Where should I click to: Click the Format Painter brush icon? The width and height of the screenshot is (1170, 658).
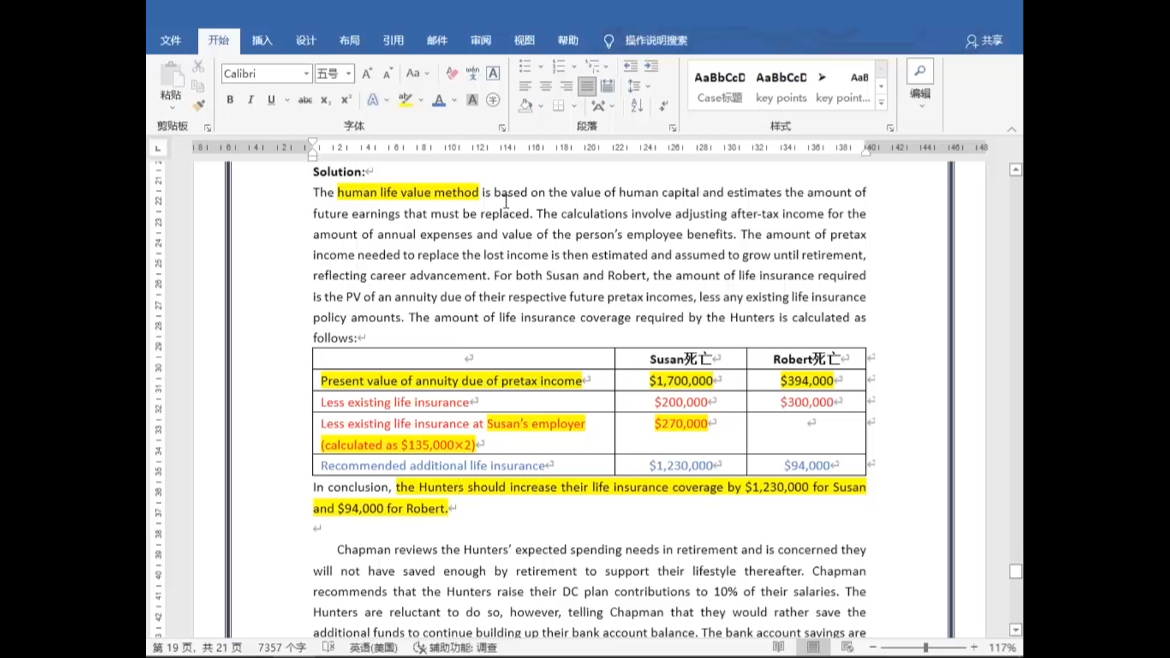click(198, 105)
